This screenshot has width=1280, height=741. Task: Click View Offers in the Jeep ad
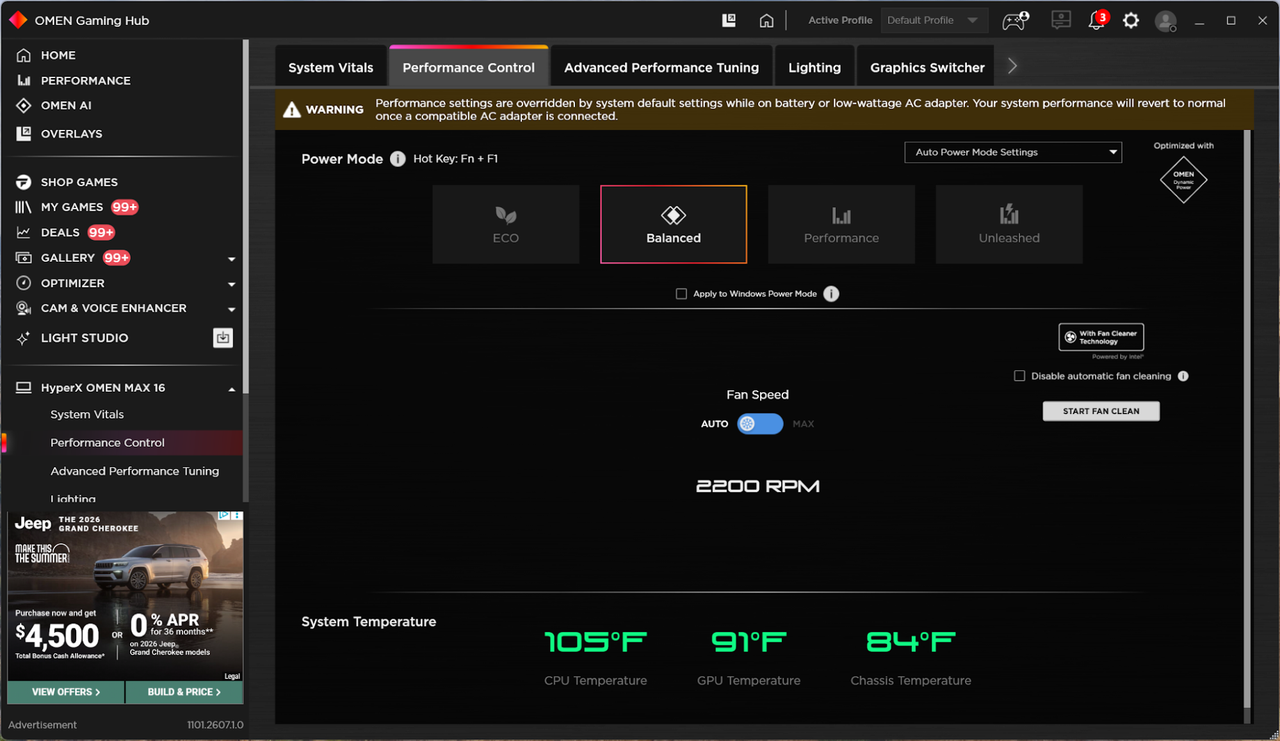[66, 692]
